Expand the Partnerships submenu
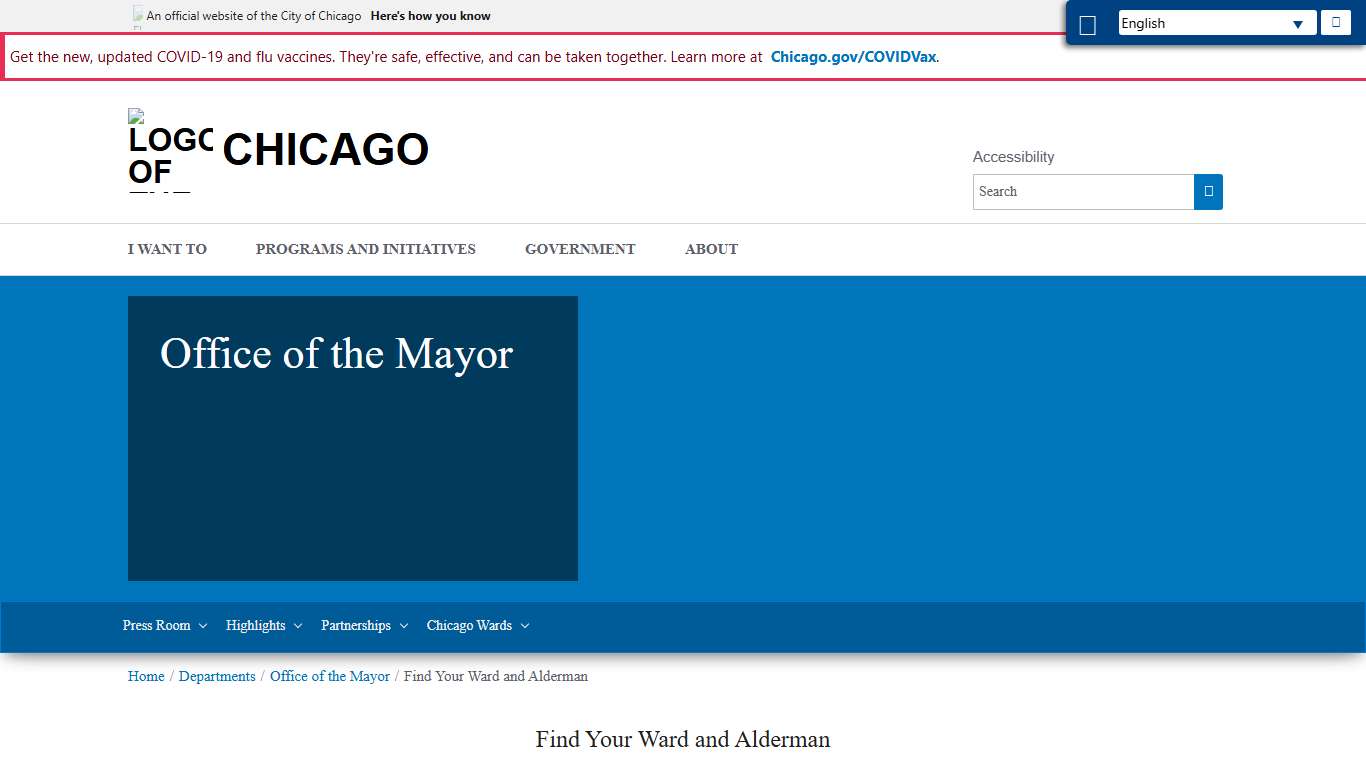Screen dimensions: 1366x768 [364, 625]
